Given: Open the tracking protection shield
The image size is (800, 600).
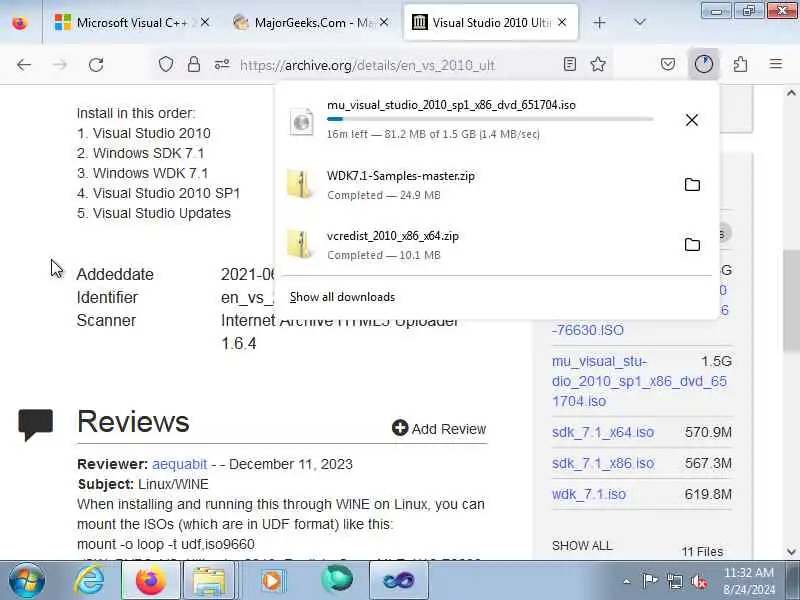Looking at the screenshot, I should click(x=166, y=64).
